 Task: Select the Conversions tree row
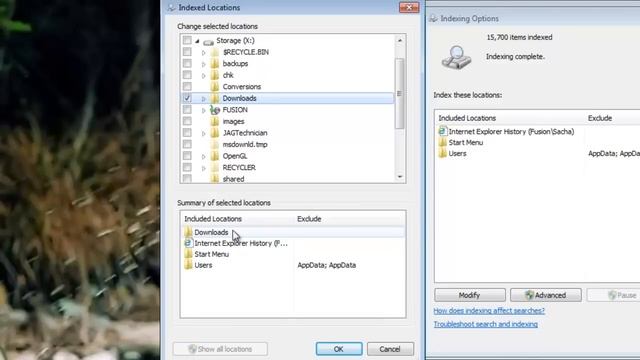pos(242,87)
